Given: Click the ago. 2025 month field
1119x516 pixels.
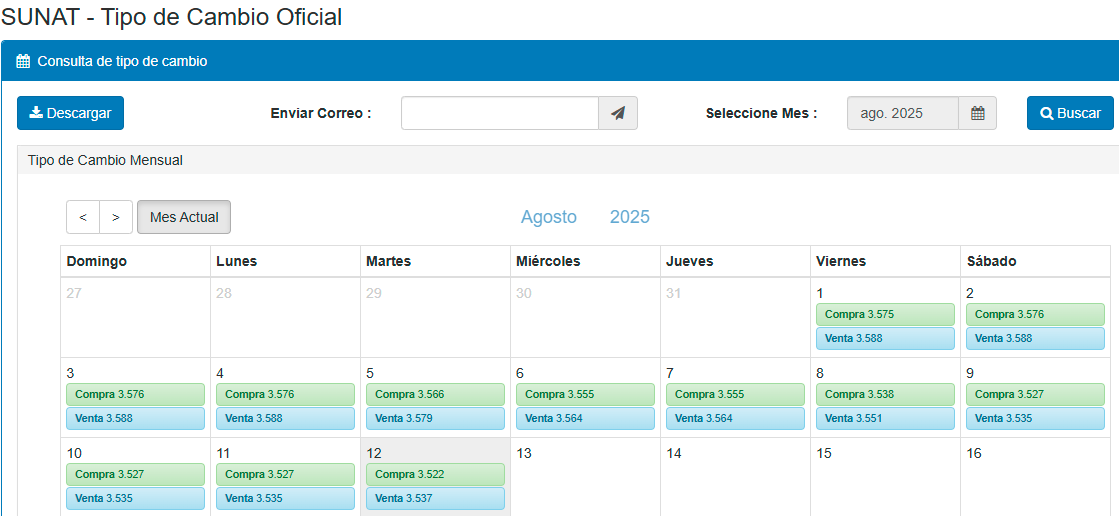Looking at the screenshot, I should [x=903, y=113].
